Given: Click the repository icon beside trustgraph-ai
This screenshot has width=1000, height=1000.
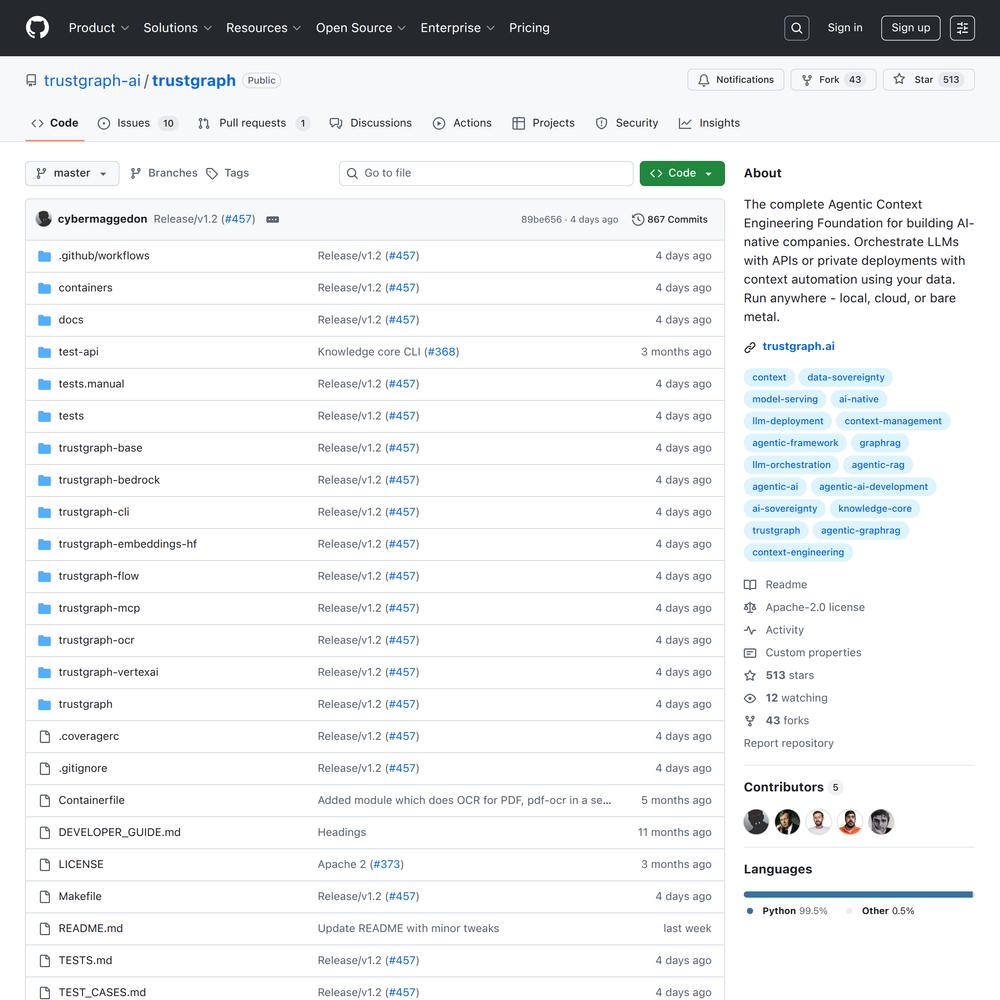Looking at the screenshot, I should coord(31,80).
